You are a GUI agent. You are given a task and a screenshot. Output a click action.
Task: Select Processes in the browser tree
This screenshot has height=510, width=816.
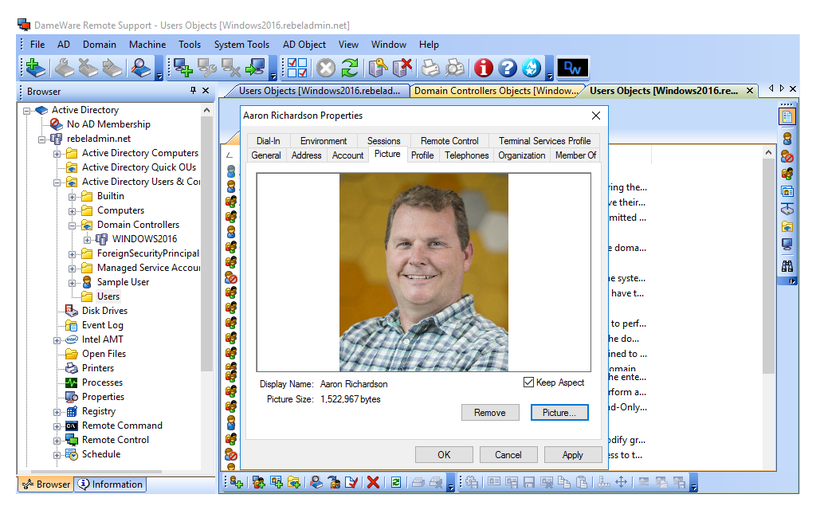click(102, 382)
